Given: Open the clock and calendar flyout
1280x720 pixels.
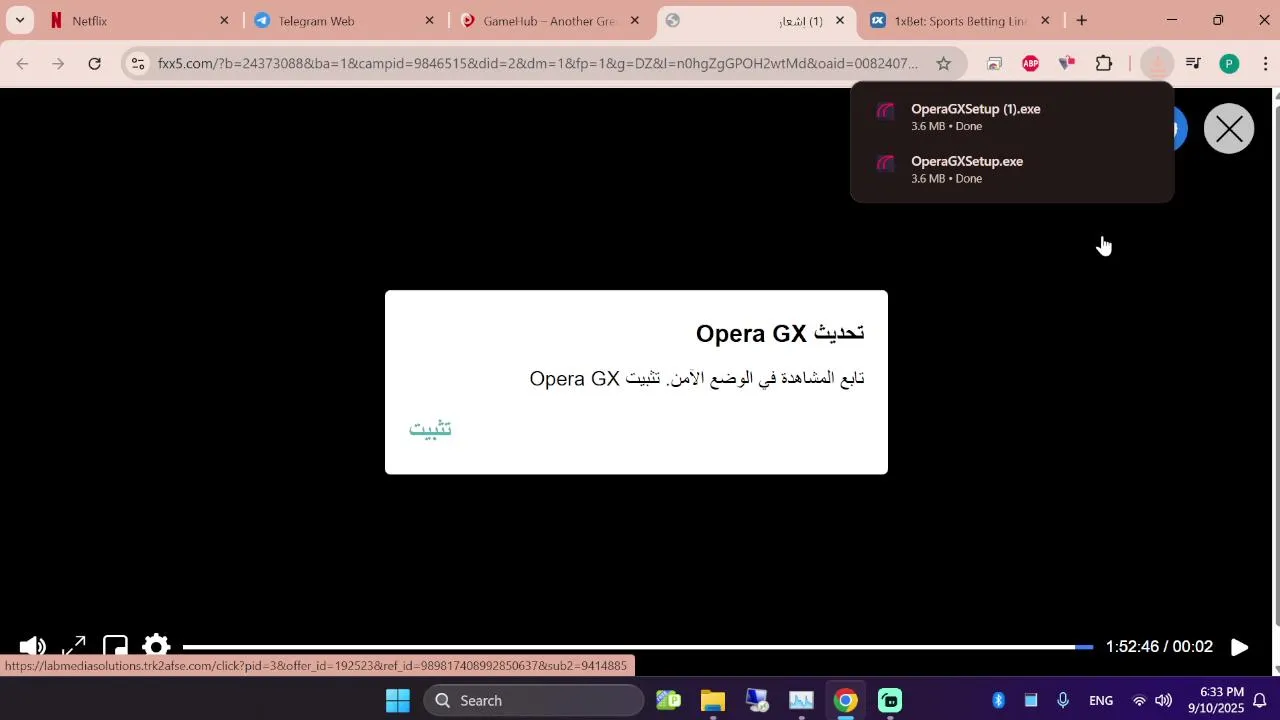Looking at the screenshot, I should click(1215, 700).
